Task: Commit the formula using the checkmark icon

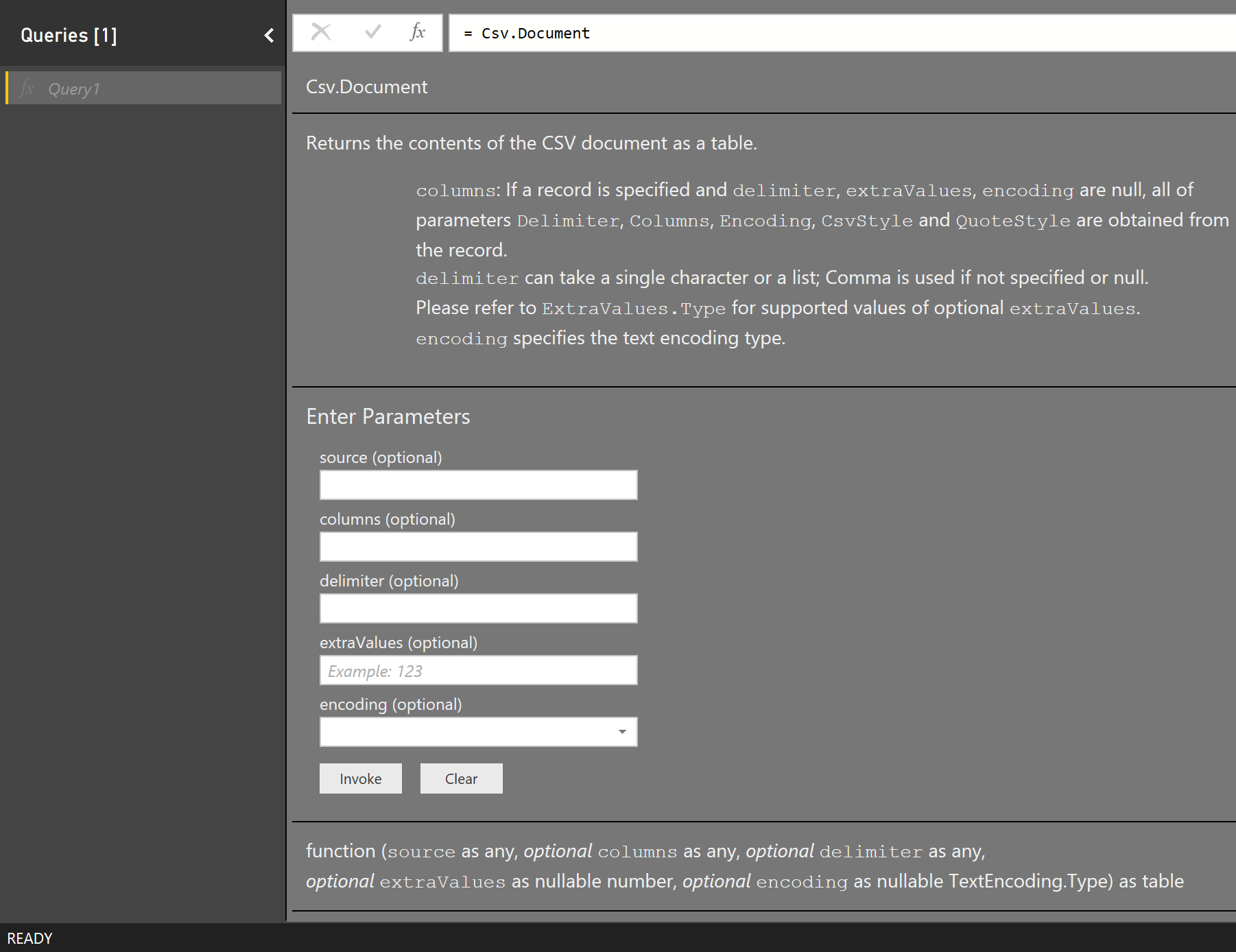Action: click(371, 32)
